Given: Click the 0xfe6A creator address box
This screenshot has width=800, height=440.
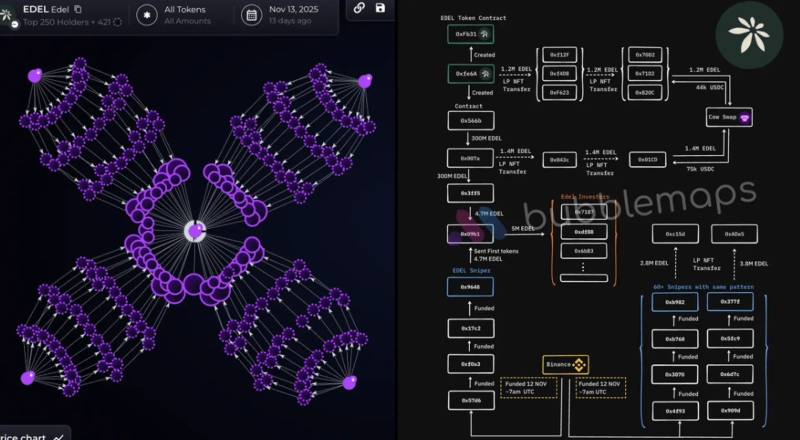Looking at the screenshot, I should [x=470, y=74].
